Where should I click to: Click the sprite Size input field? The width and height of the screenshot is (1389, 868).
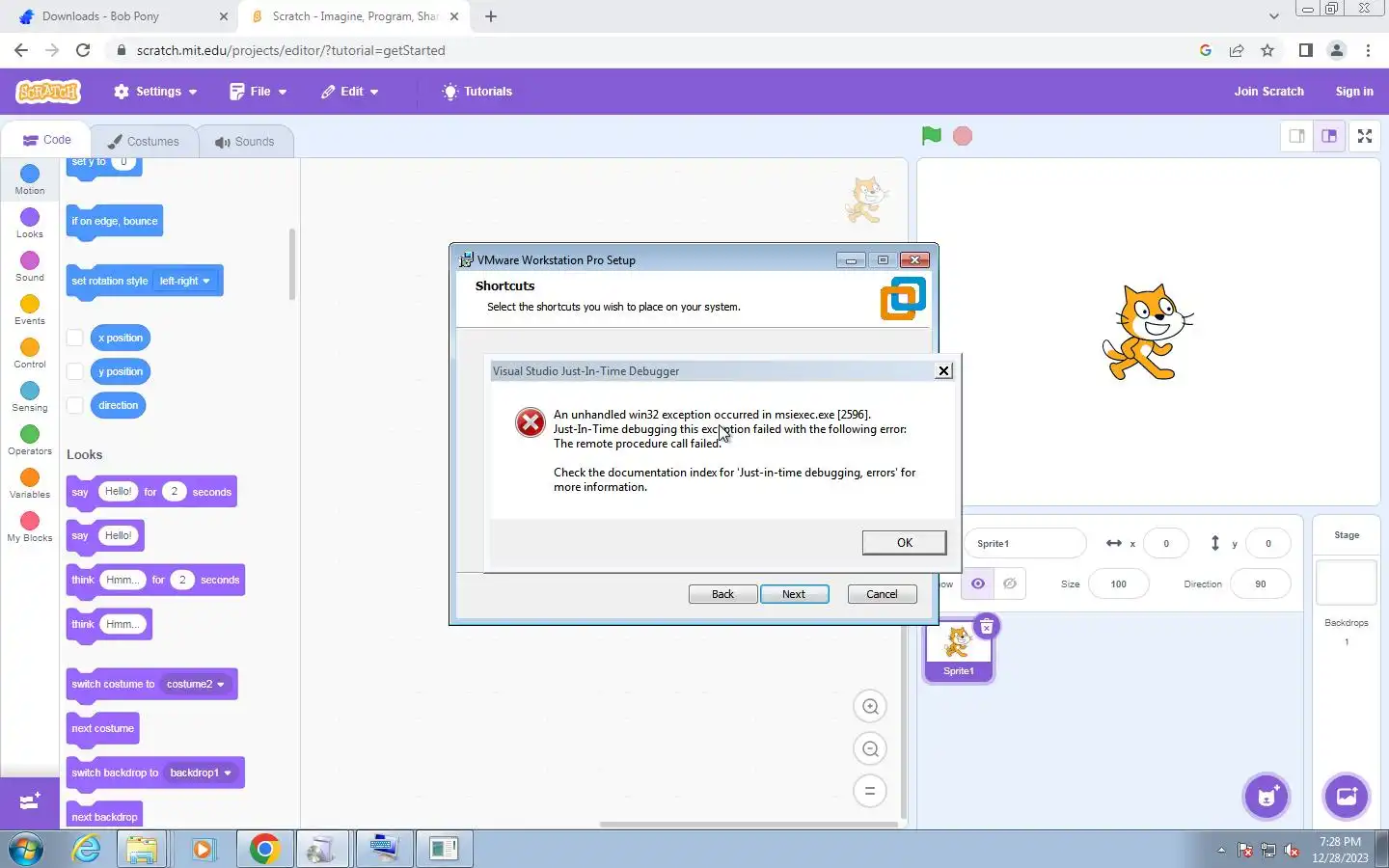point(1118,583)
